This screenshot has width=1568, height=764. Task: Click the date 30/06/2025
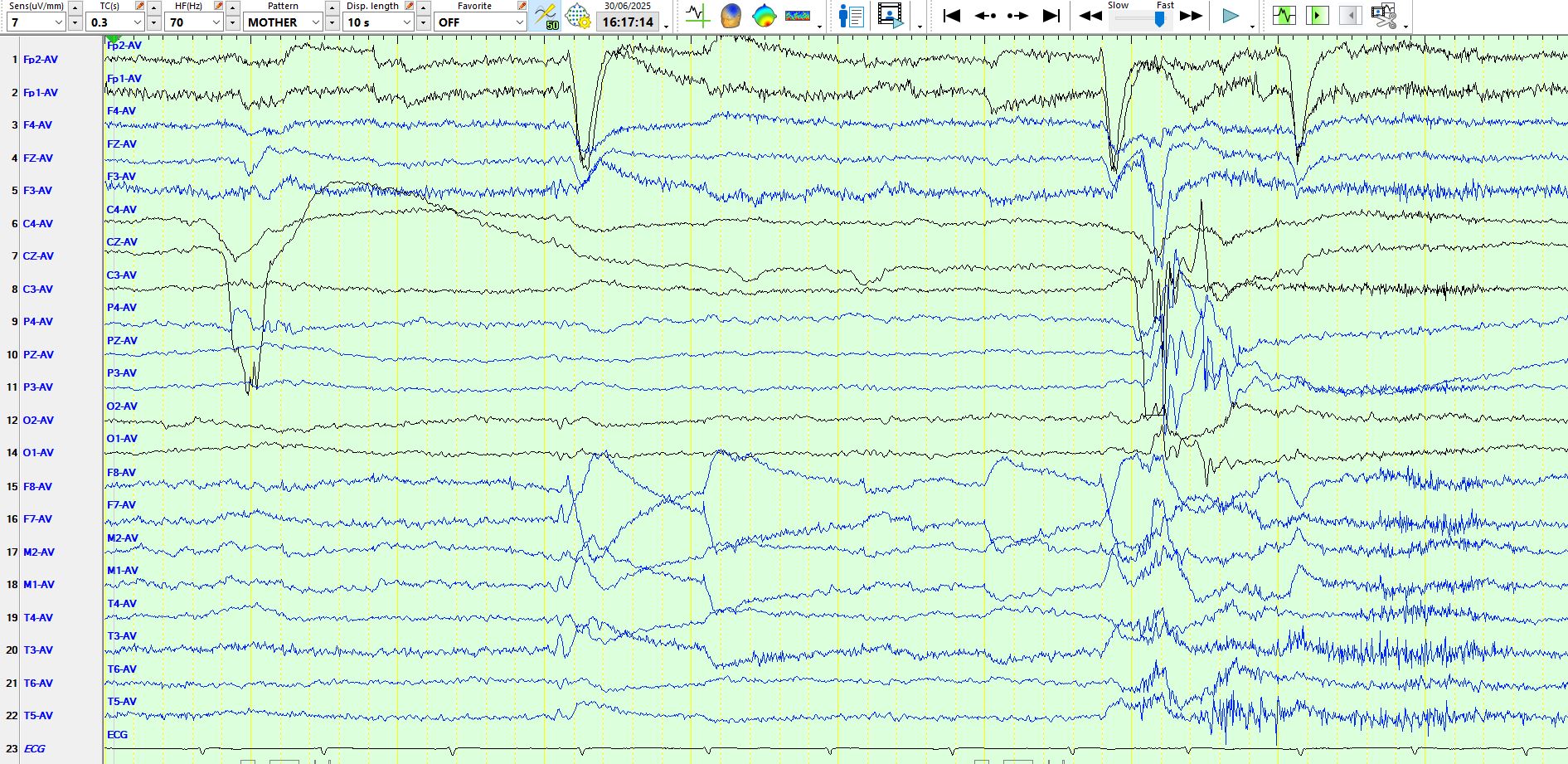tap(628, 6)
